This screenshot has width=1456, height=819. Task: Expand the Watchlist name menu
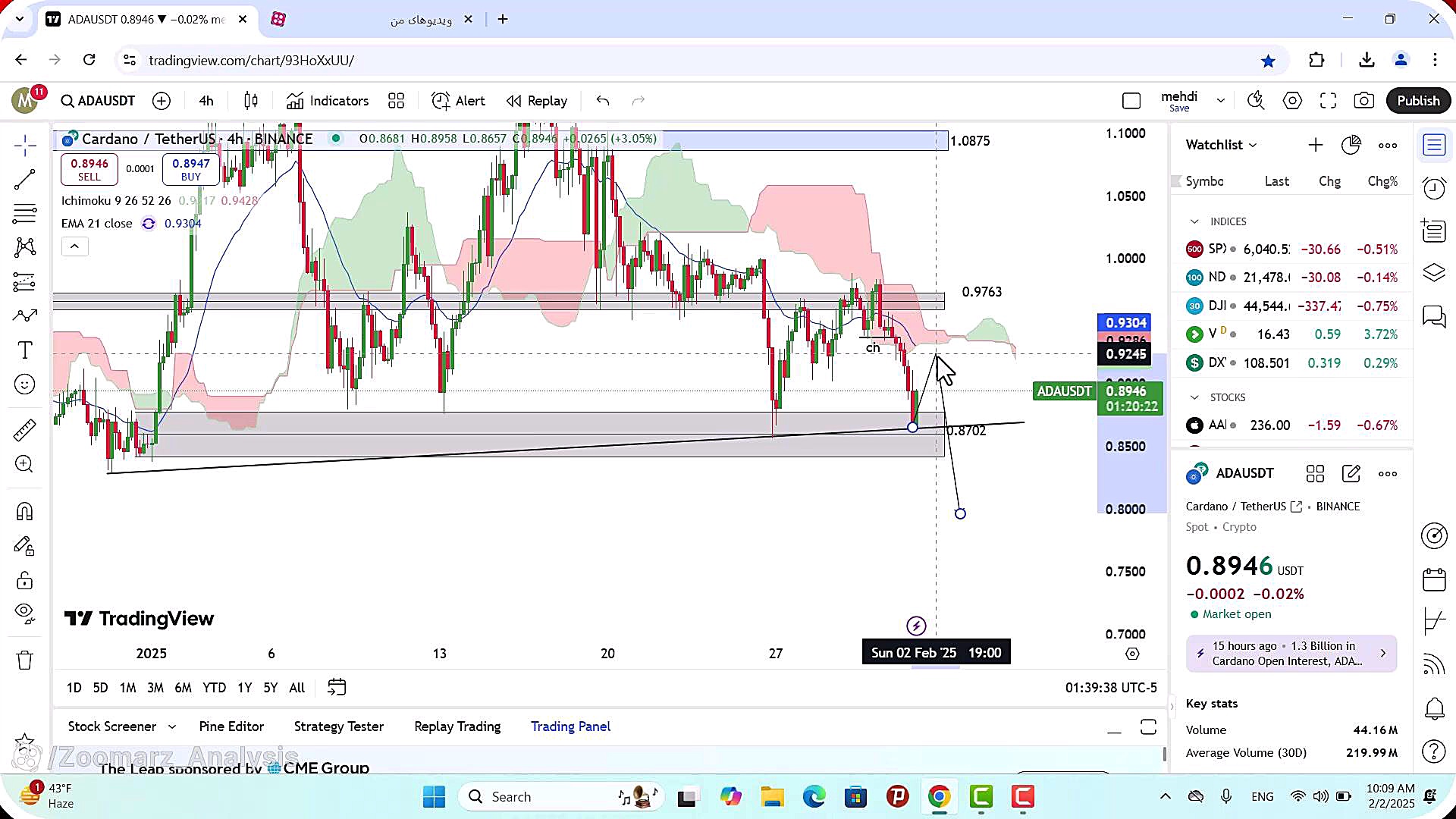click(1222, 145)
